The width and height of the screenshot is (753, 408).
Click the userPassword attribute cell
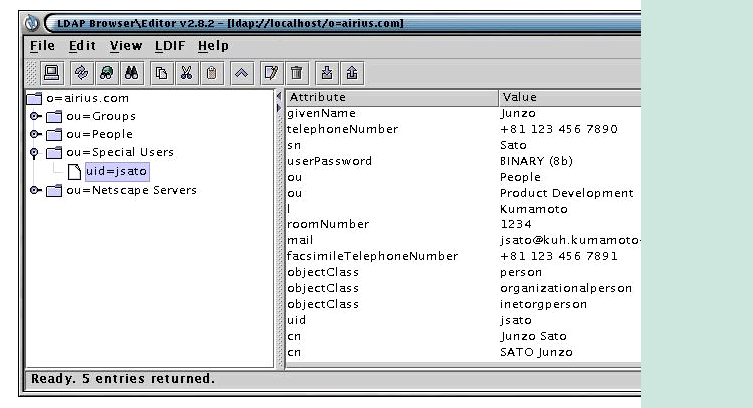coord(329,161)
